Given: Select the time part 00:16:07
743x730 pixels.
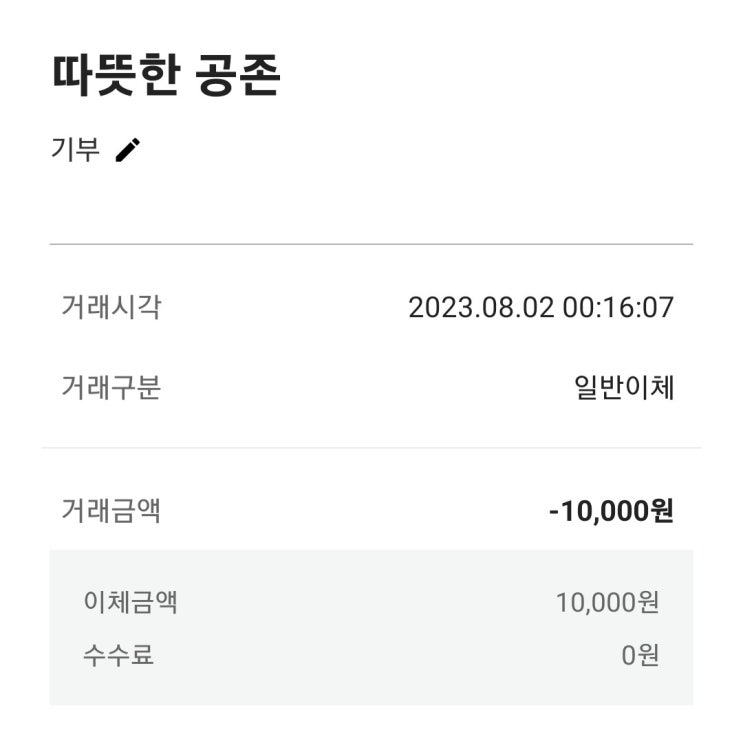Looking at the screenshot, I should (618, 307).
